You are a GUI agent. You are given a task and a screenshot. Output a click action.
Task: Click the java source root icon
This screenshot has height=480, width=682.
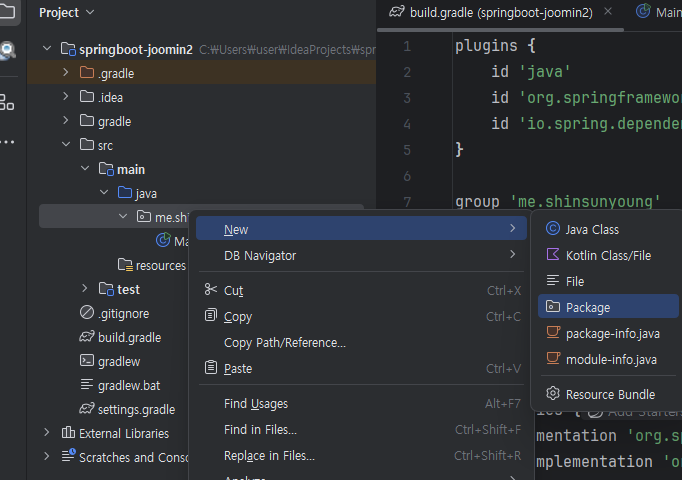click(x=125, y=192)
